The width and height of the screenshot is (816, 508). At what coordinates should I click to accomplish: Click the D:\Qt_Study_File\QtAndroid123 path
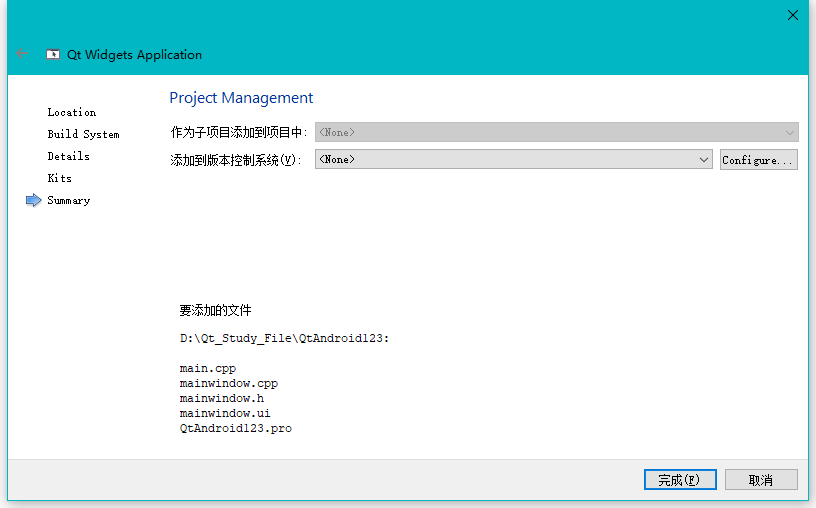coord(284,338)
